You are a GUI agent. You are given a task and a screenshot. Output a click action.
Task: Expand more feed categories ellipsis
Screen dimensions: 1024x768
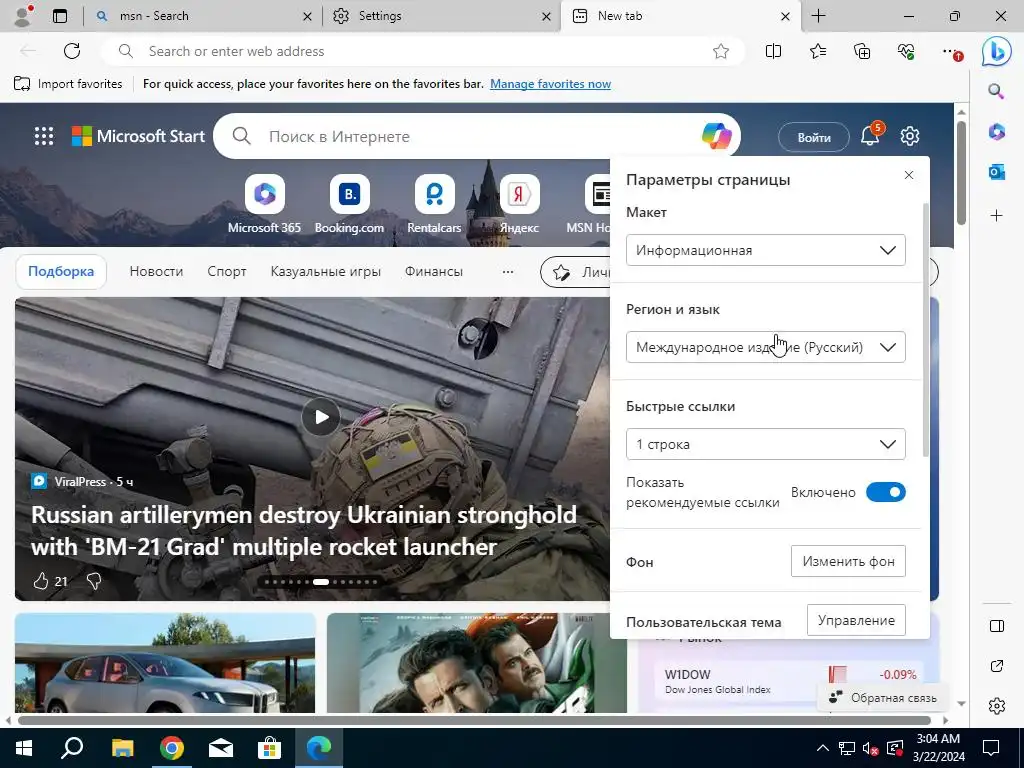(x=507, y=272)
